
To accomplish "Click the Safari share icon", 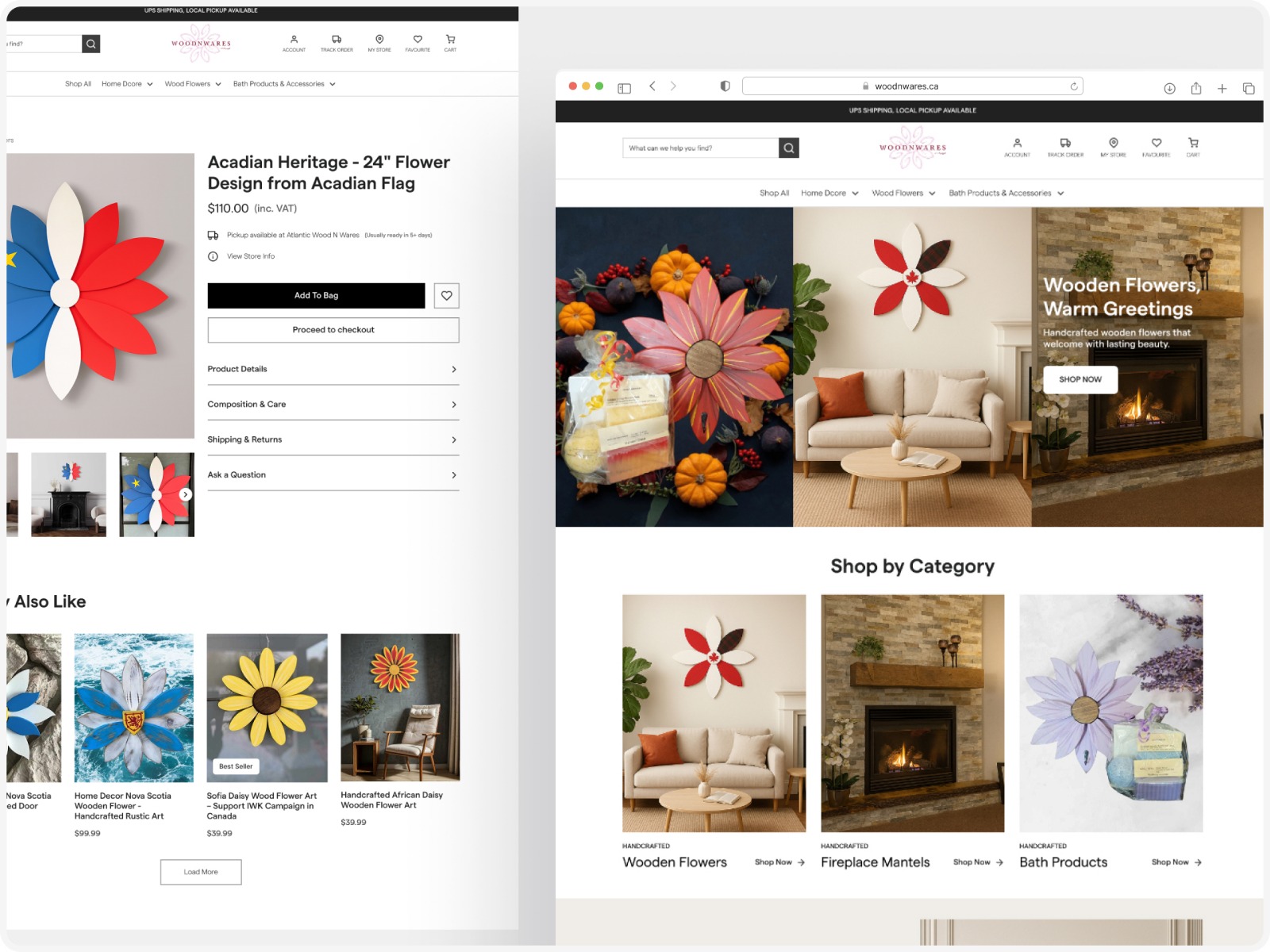I will 1195,88.
